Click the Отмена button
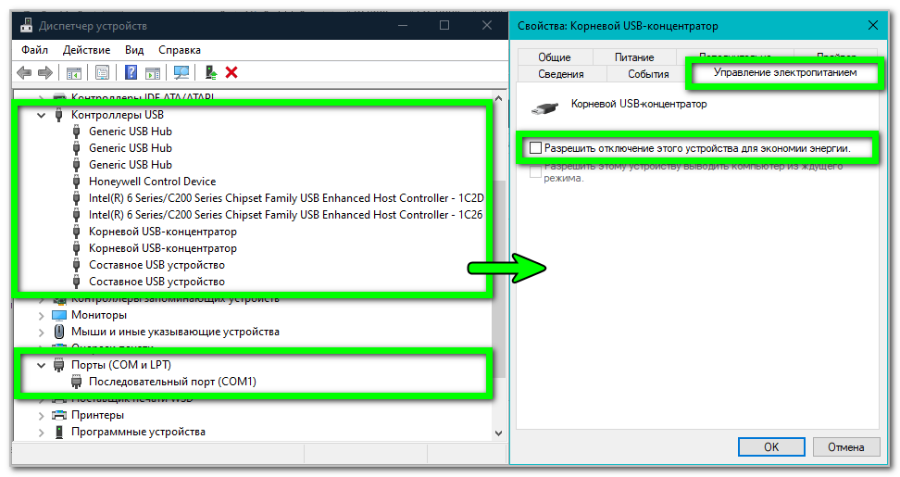900x477 pixels. pyautogui.click(x=846, y=446)
